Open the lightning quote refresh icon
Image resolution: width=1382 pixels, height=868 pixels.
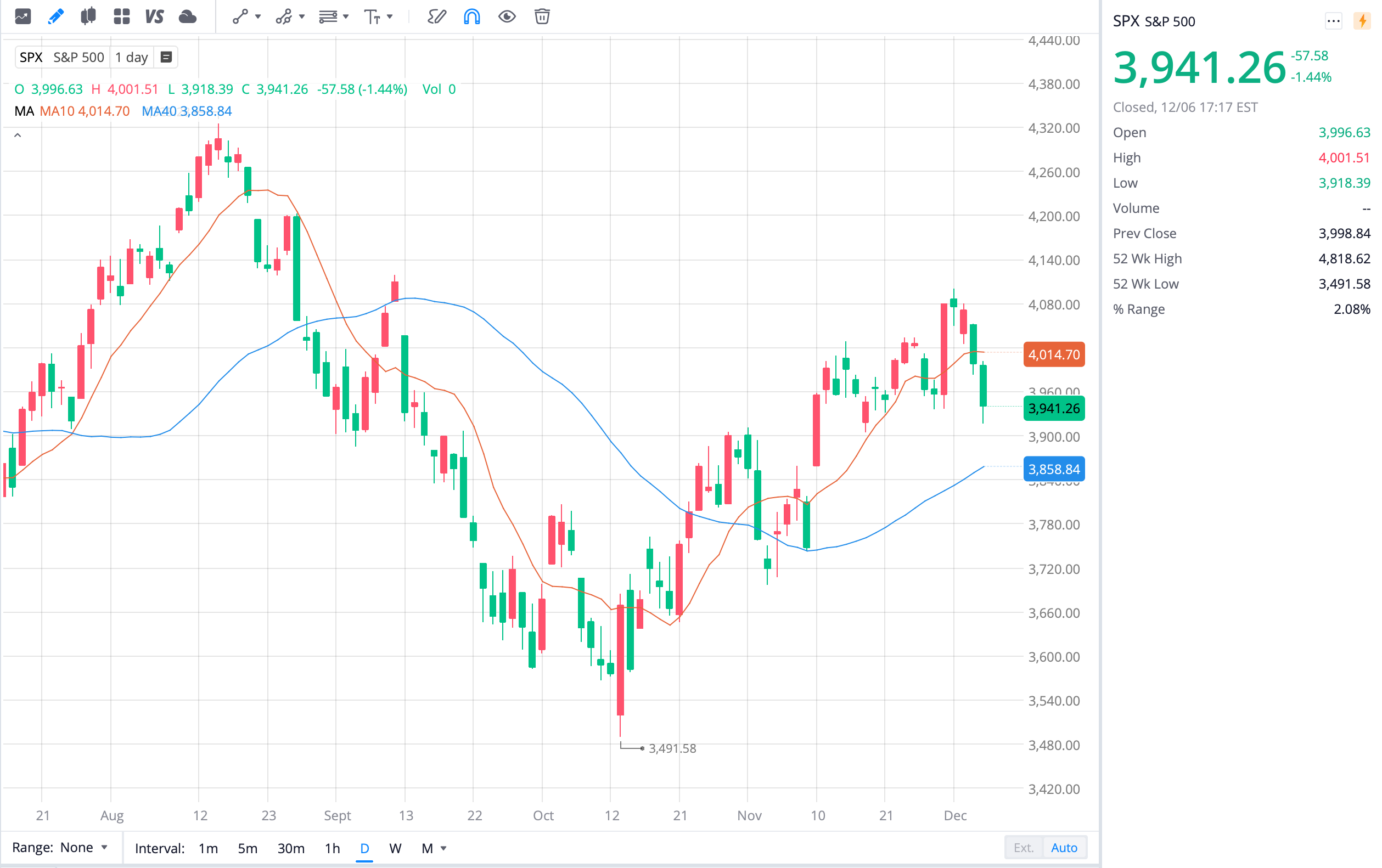tap(1362, 21)
